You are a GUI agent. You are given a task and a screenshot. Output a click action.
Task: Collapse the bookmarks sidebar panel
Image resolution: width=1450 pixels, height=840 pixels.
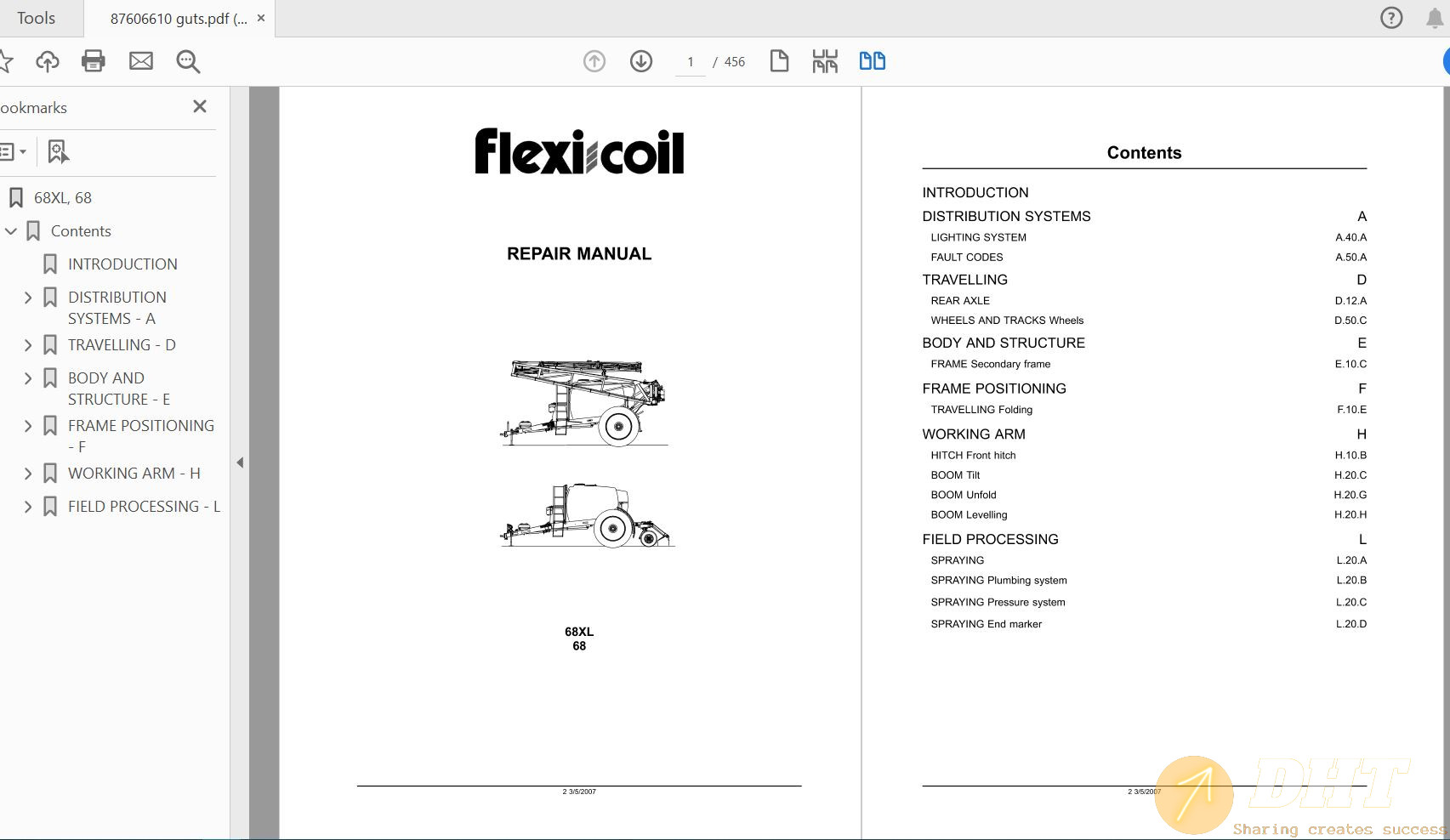point(241,462)
